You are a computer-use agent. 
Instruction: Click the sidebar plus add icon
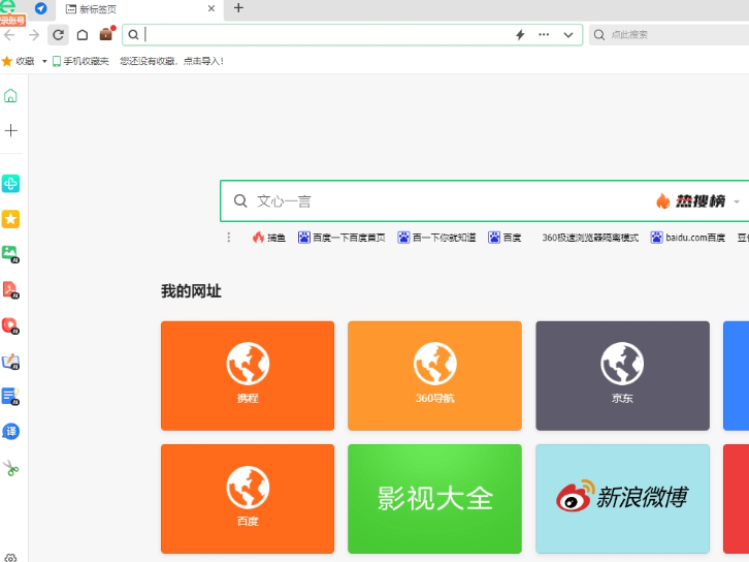11,130
